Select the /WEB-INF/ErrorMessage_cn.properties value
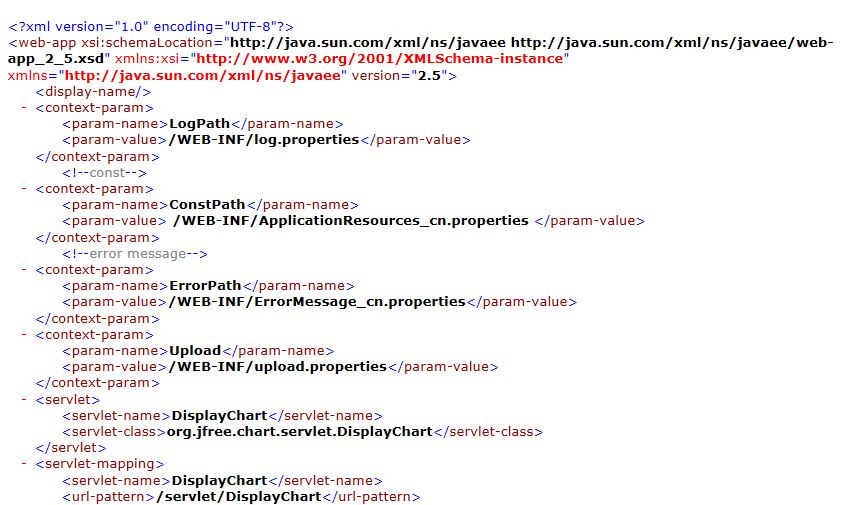This screenshot has width=851, height=505. pyautogui.click(x=317, y=301)
